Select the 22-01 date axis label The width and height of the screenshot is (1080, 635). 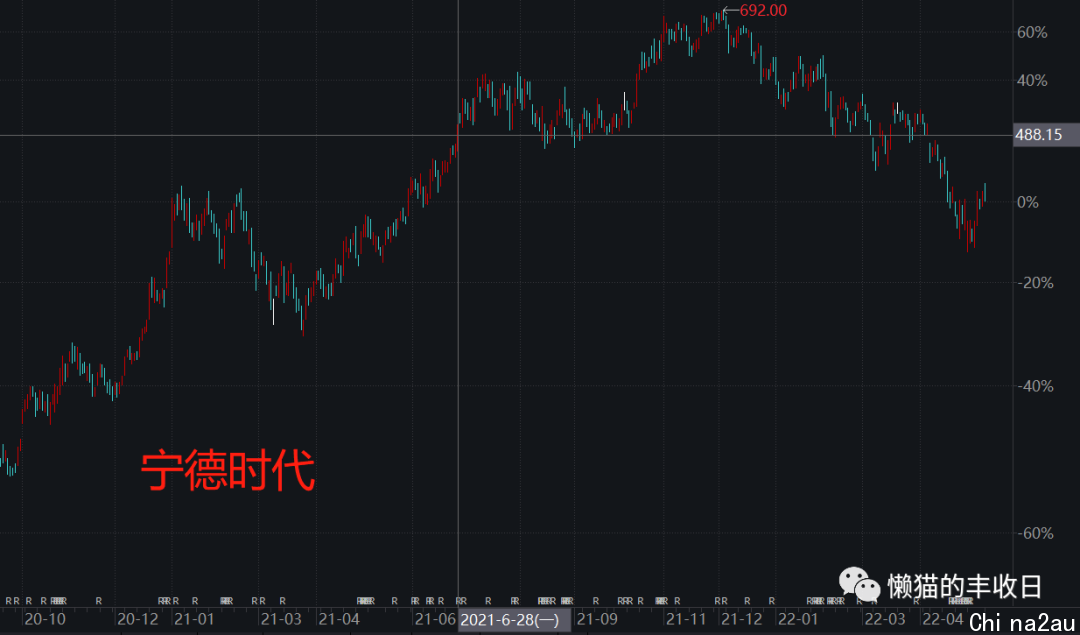click(797, 618)
